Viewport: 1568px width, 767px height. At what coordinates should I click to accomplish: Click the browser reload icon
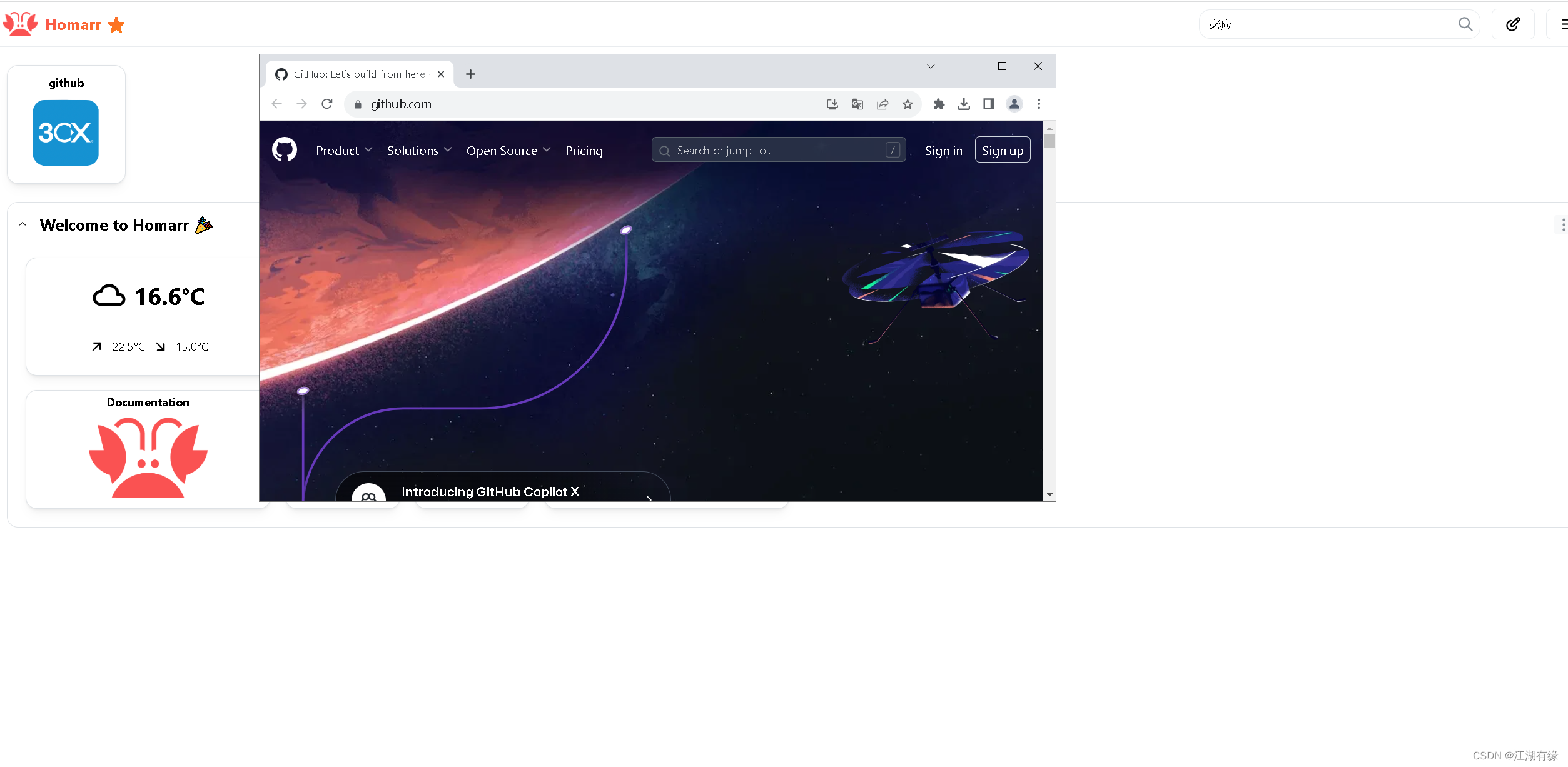point(326,104)
